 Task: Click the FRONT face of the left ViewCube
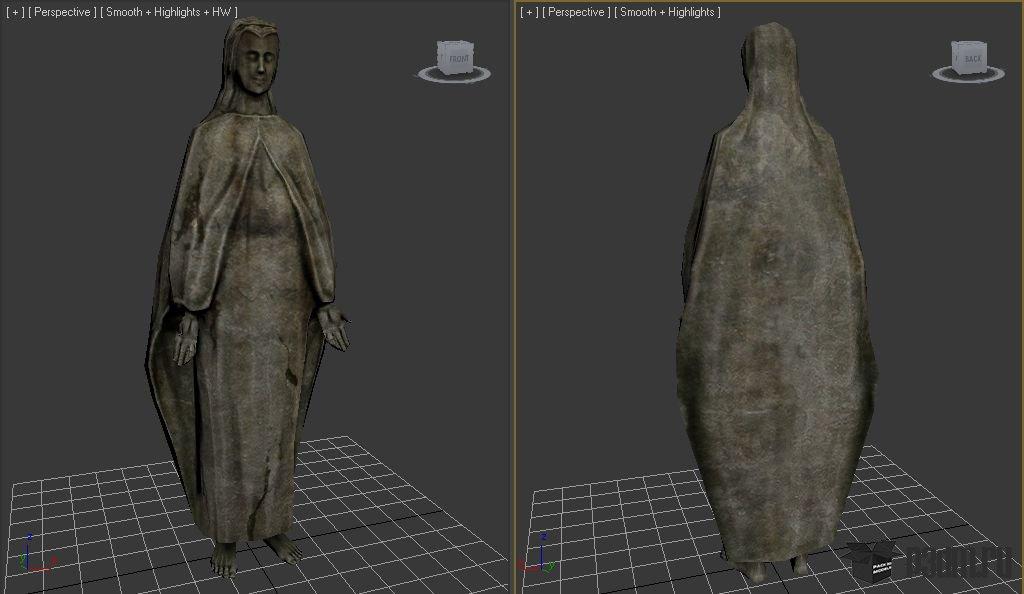pos(457,58)
